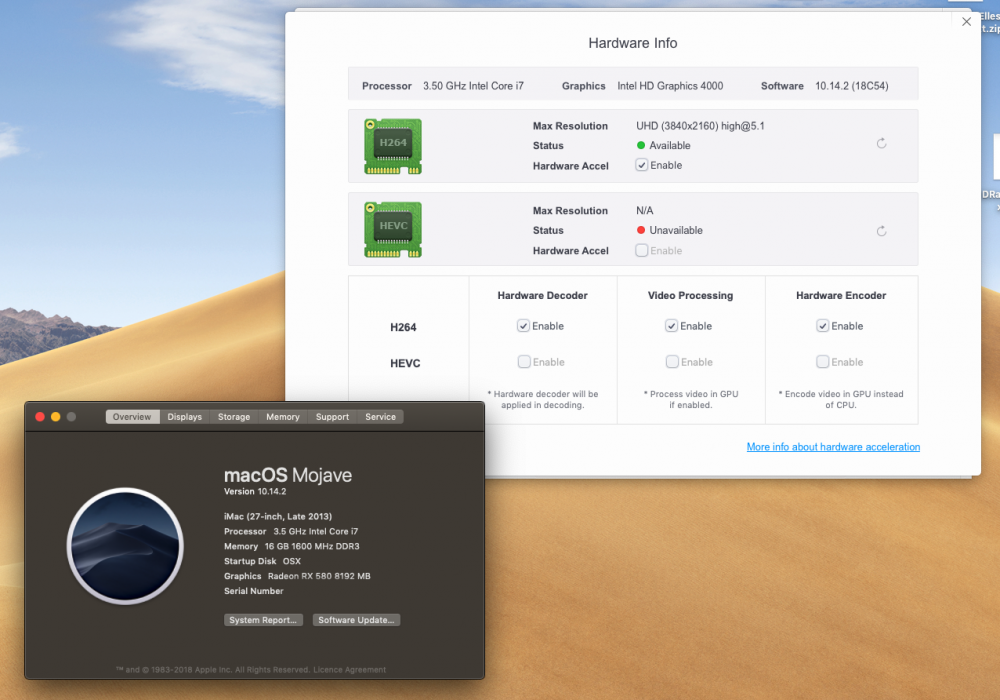
Task: Click the 16 GB 1600 MHz DDR3 text
Action: [x=312, y=546]
